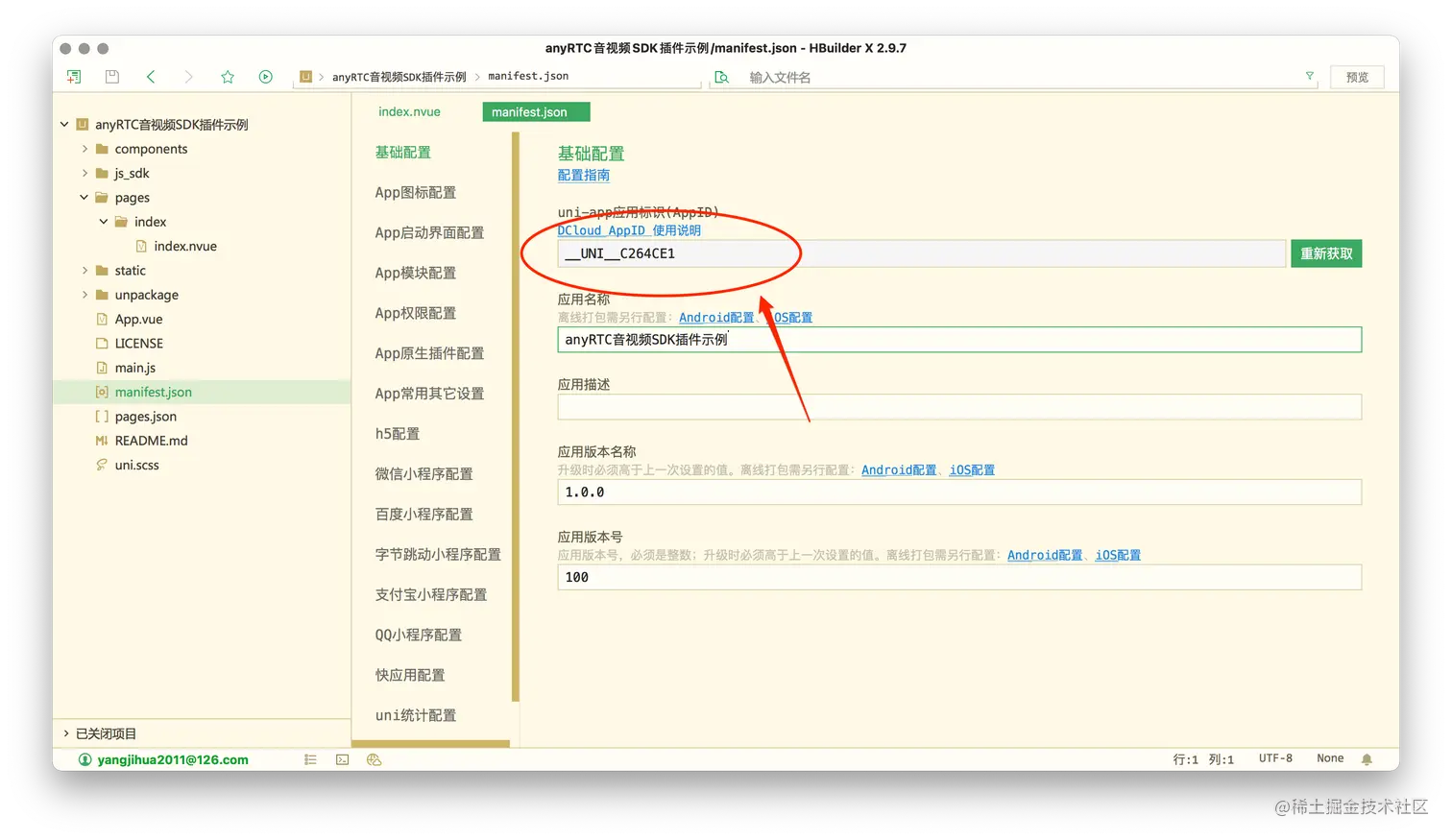
Task: Open the App图标配置 section
Action: pyautogui.click(x=416, y=192)
